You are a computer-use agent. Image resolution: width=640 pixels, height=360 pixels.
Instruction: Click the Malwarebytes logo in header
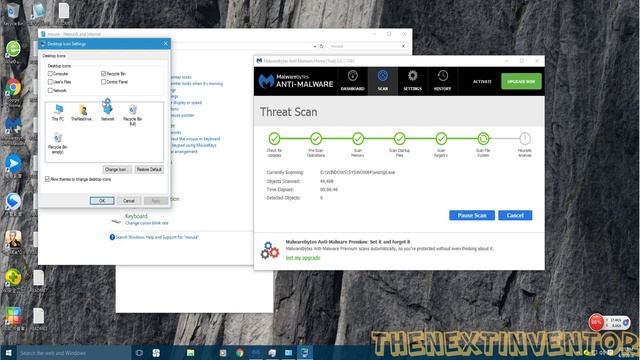click(x=296, y=81)
